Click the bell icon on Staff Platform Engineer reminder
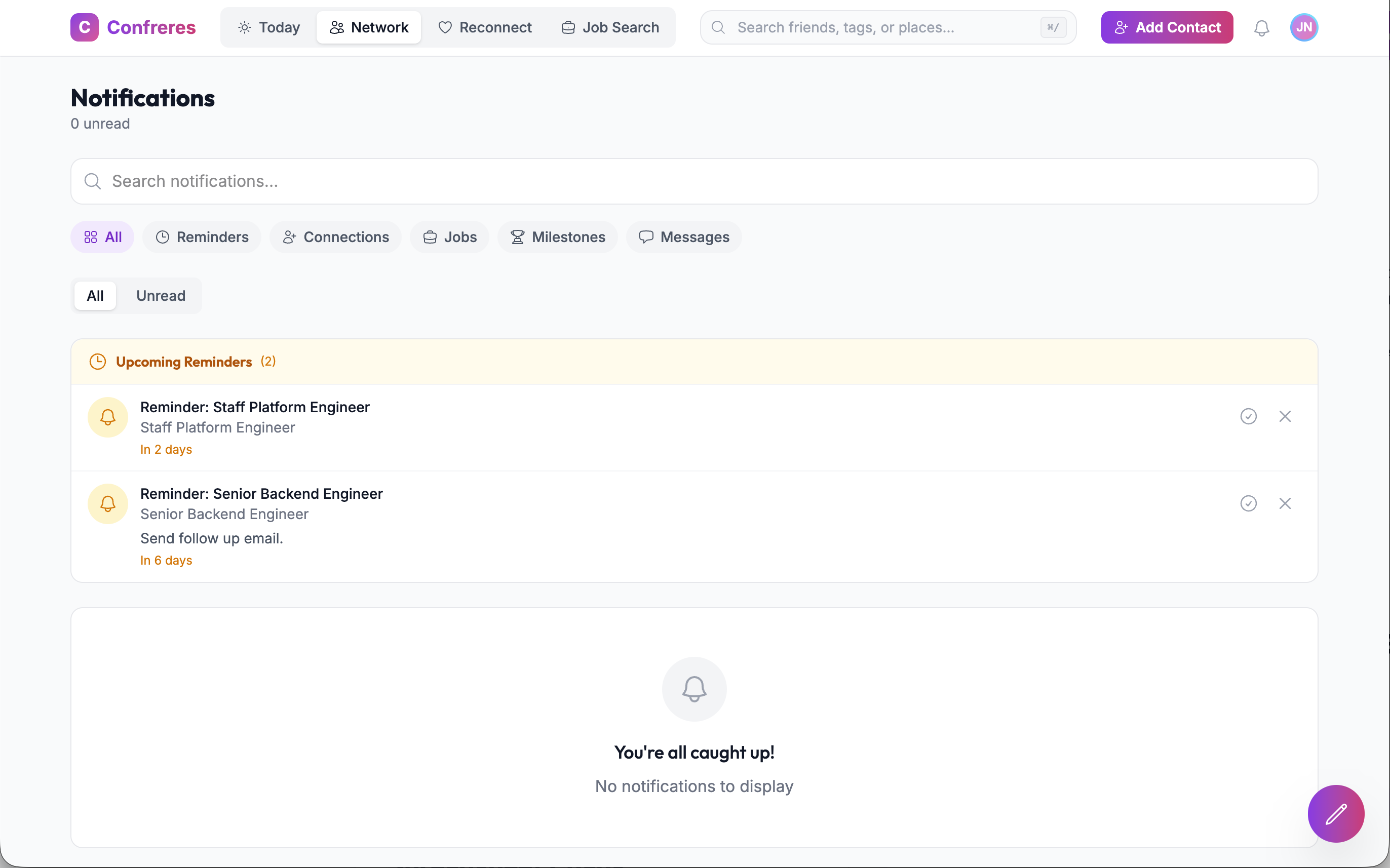This screenshot has height=868, width=1390. coord(108,417)
